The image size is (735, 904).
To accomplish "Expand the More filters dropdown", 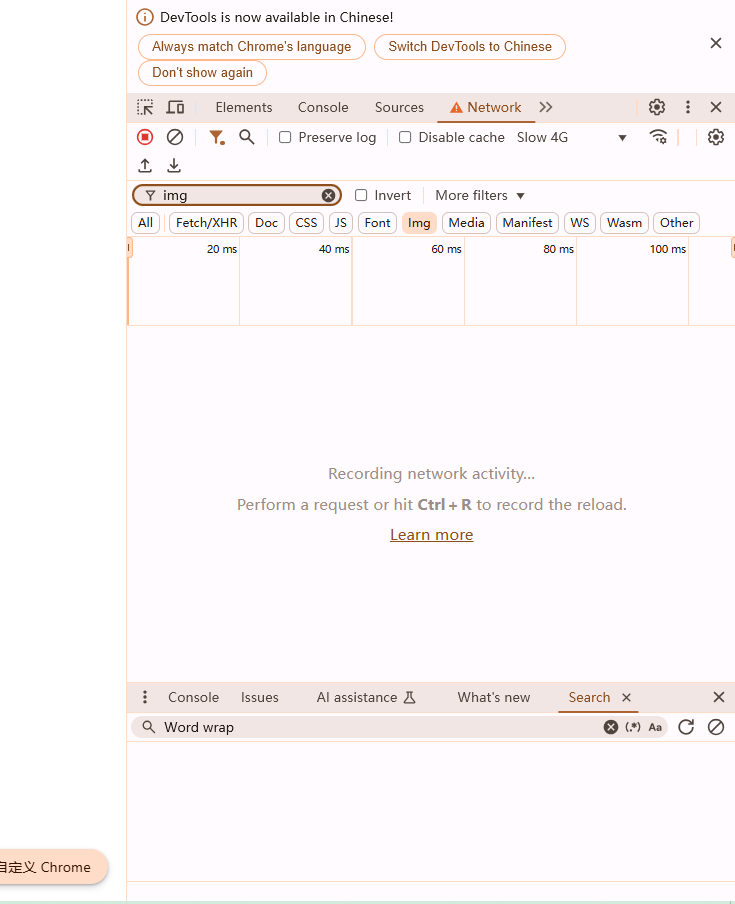I will pyautogui.click(x=479, y=195).
